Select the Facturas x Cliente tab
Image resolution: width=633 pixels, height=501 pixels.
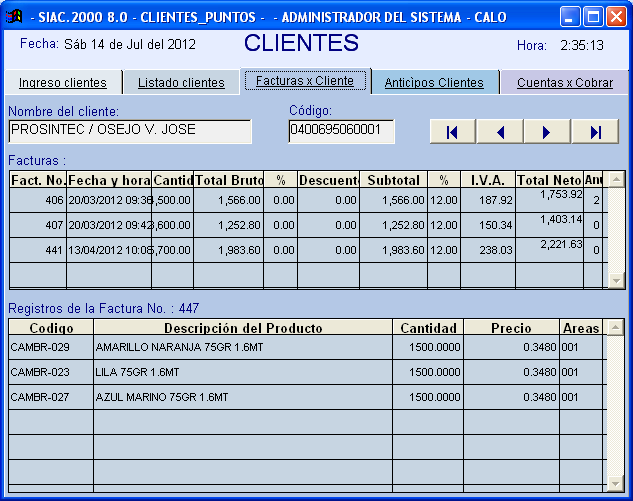(x=305, y=81)
